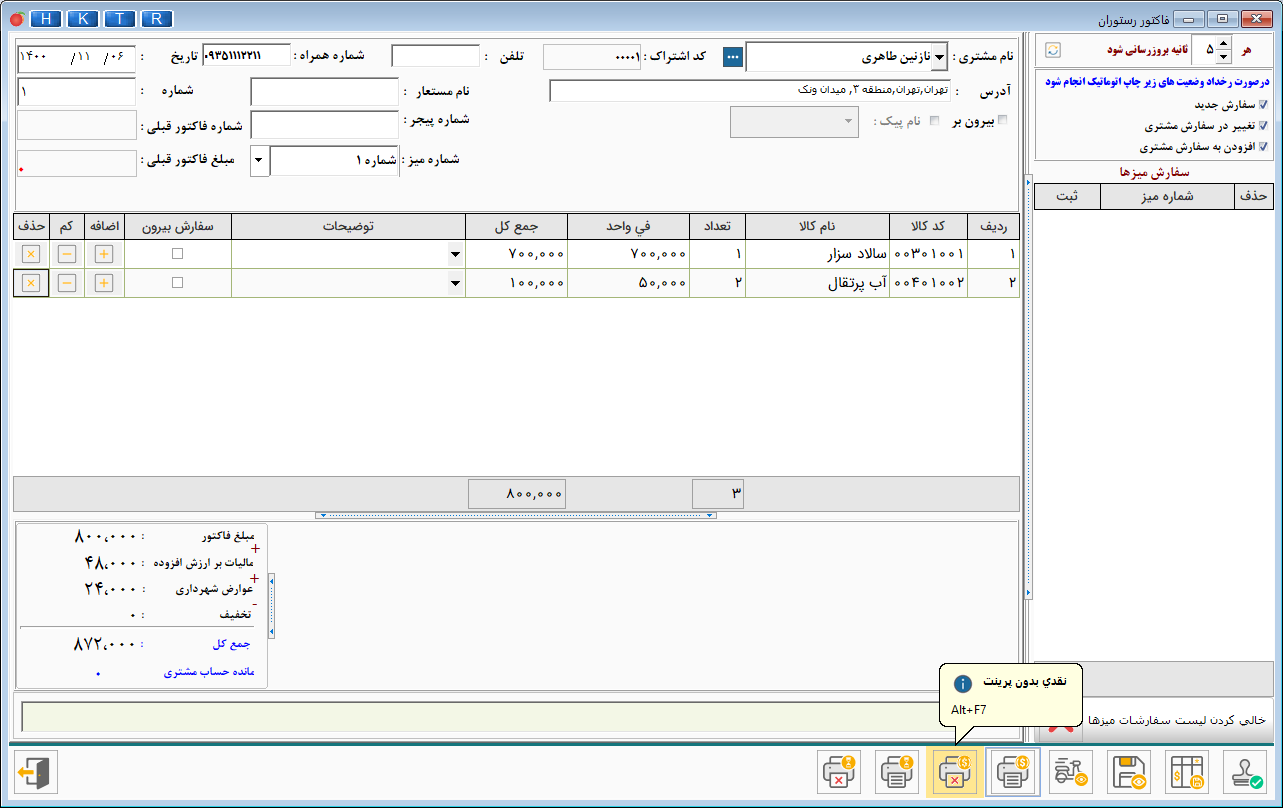This screenshot has height=808, width=1283.
Task: Click the آب پرتقال product name cell
Action: pyautogui.click(x=817, y=283)
